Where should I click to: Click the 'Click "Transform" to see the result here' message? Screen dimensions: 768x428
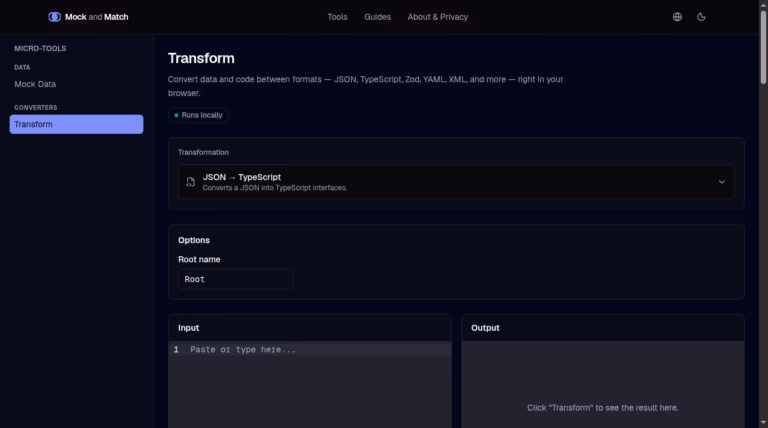tap(602, 408)
